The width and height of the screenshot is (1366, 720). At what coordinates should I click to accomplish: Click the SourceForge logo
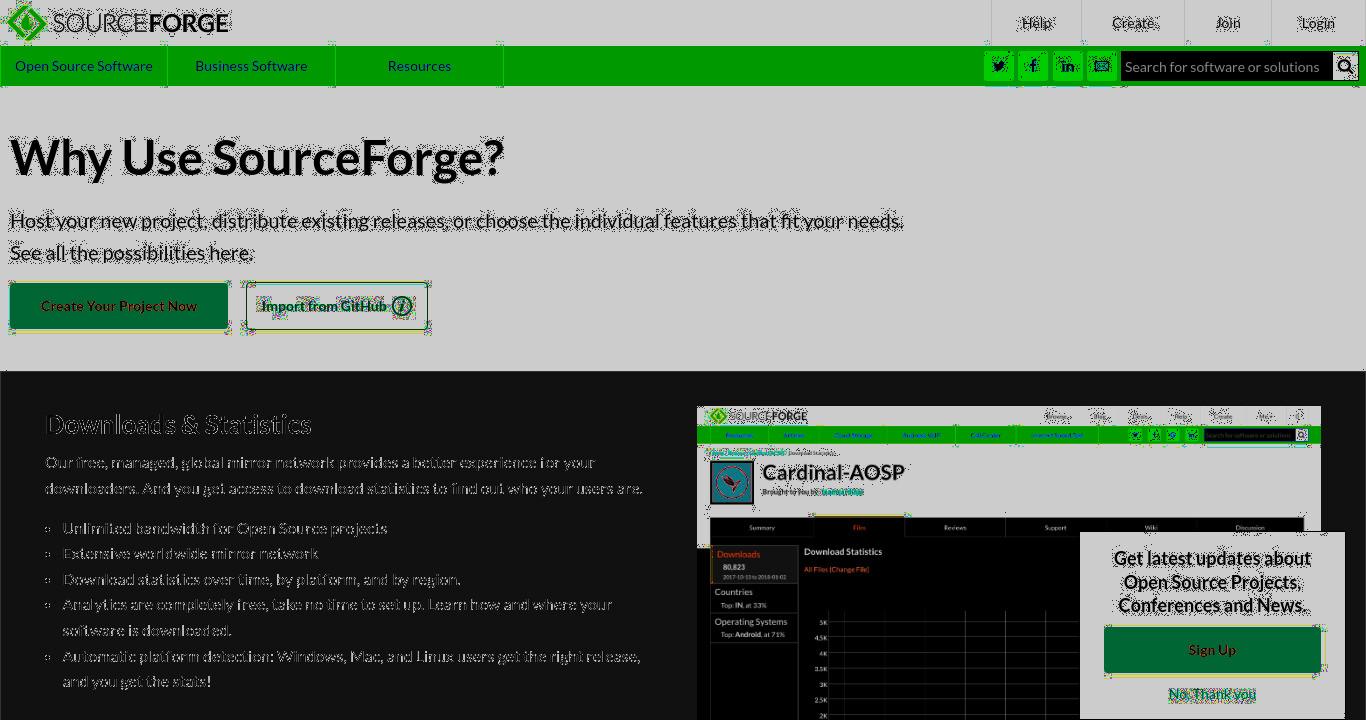pyautogui.click(x=118, y=22)
